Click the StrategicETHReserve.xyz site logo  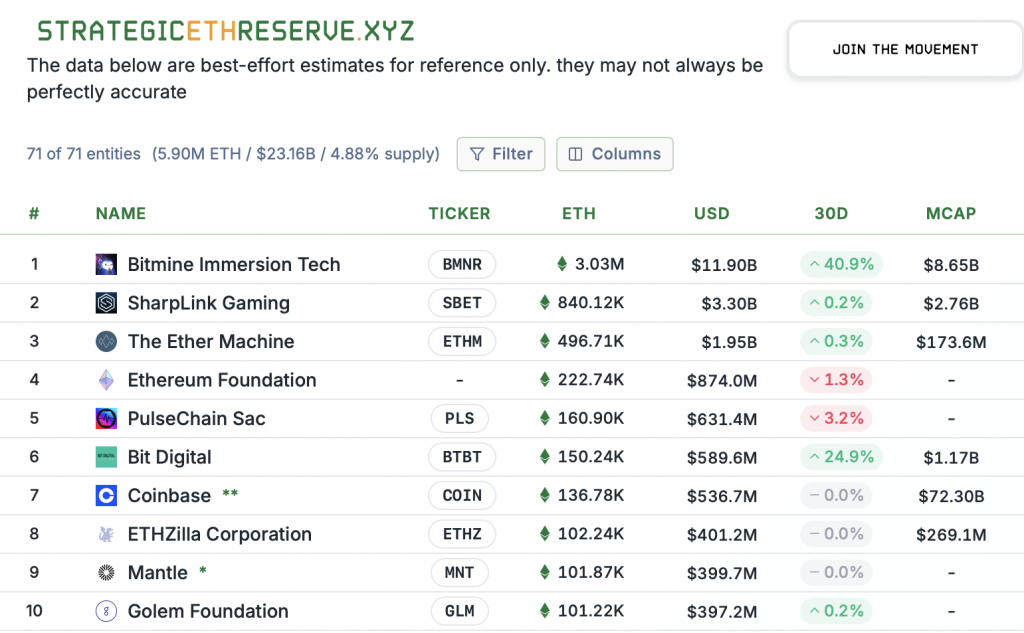click(226, 30)
